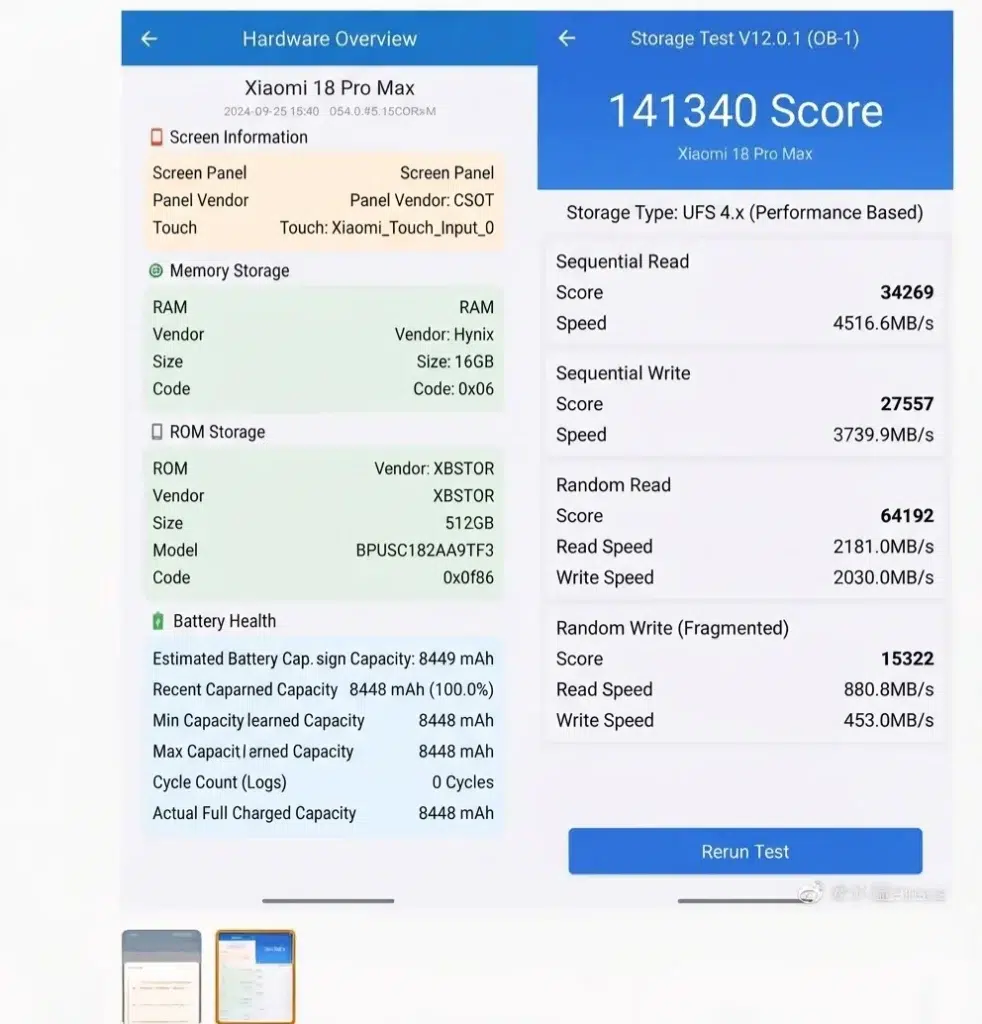
Task: Tap the Sequential Write heading
Action: (623, 374)
